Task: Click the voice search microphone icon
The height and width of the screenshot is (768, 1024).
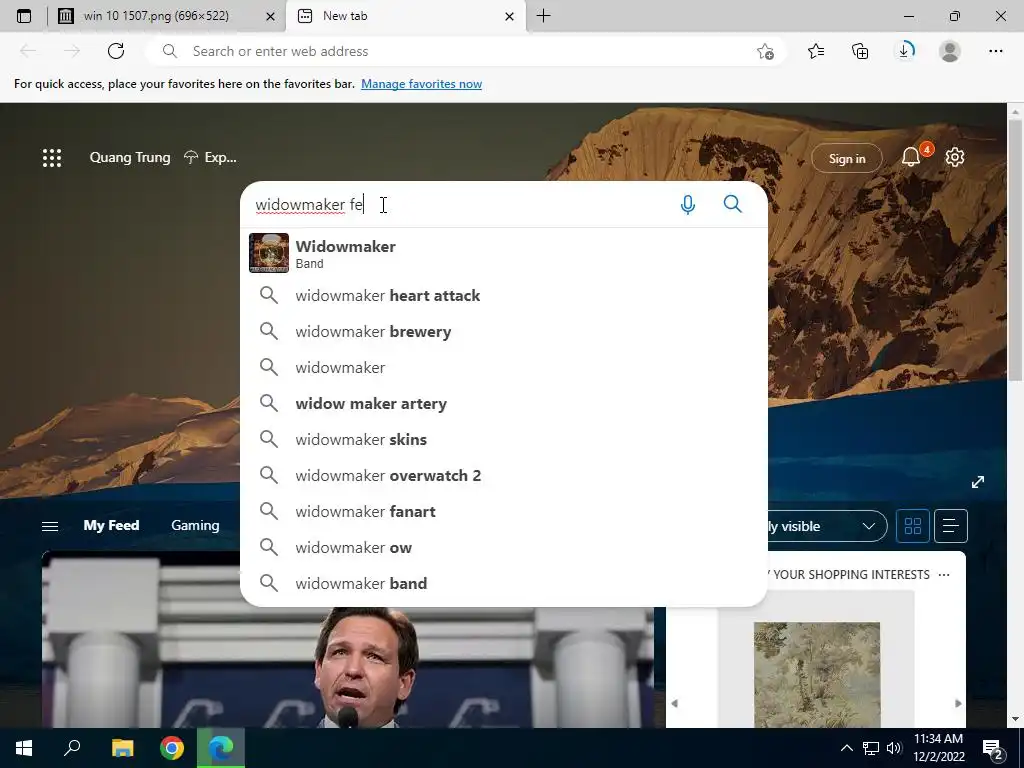Action: coord(687,204)
